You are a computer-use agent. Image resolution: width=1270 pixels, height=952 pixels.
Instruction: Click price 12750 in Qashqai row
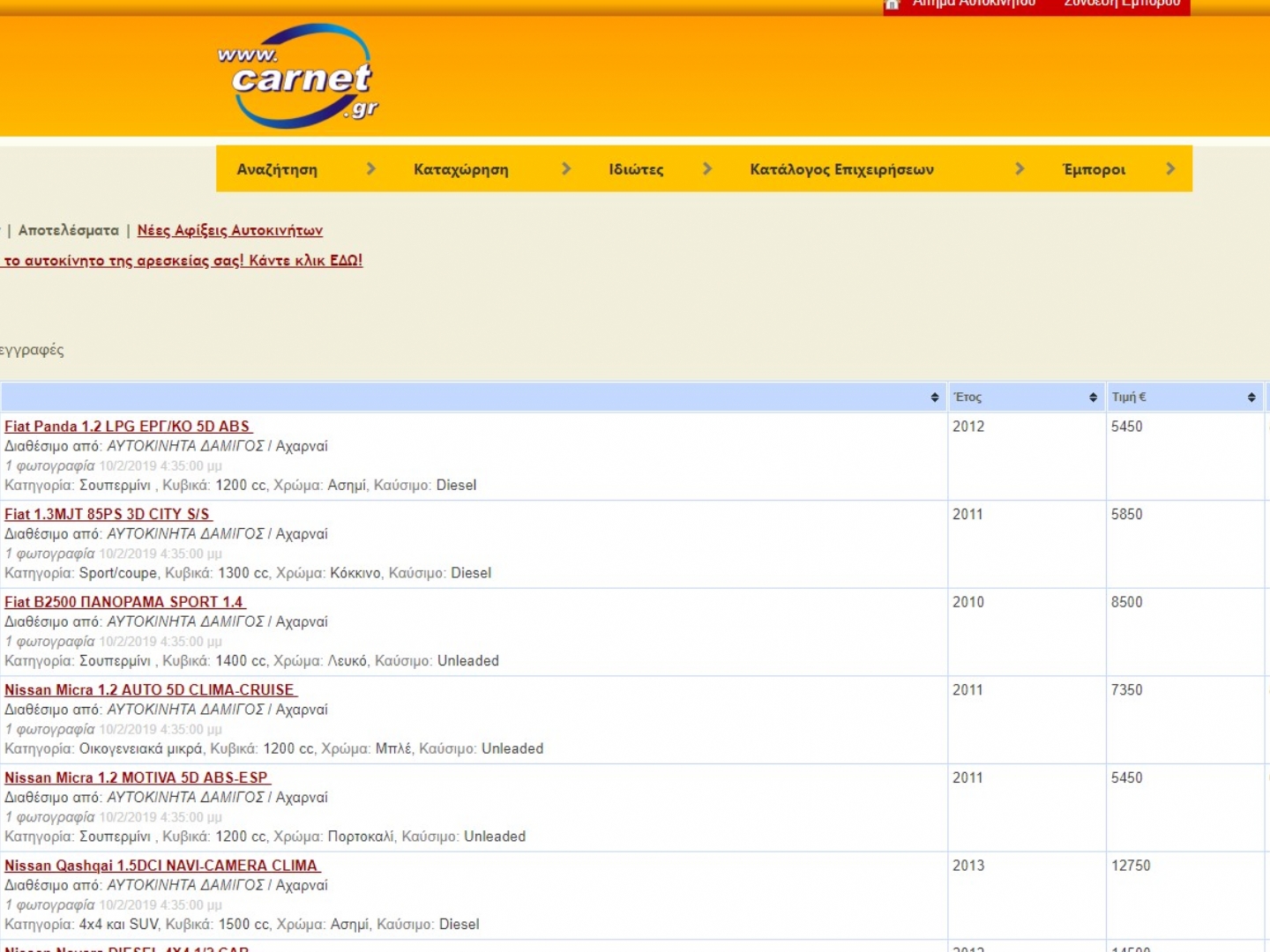[1131, 866]
